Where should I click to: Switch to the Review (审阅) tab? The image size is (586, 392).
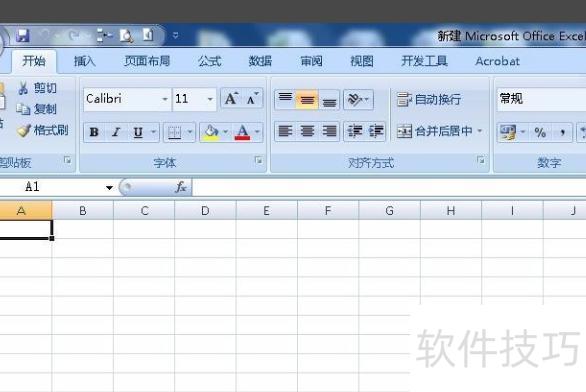pyautogui.click(x=311, y=61)
